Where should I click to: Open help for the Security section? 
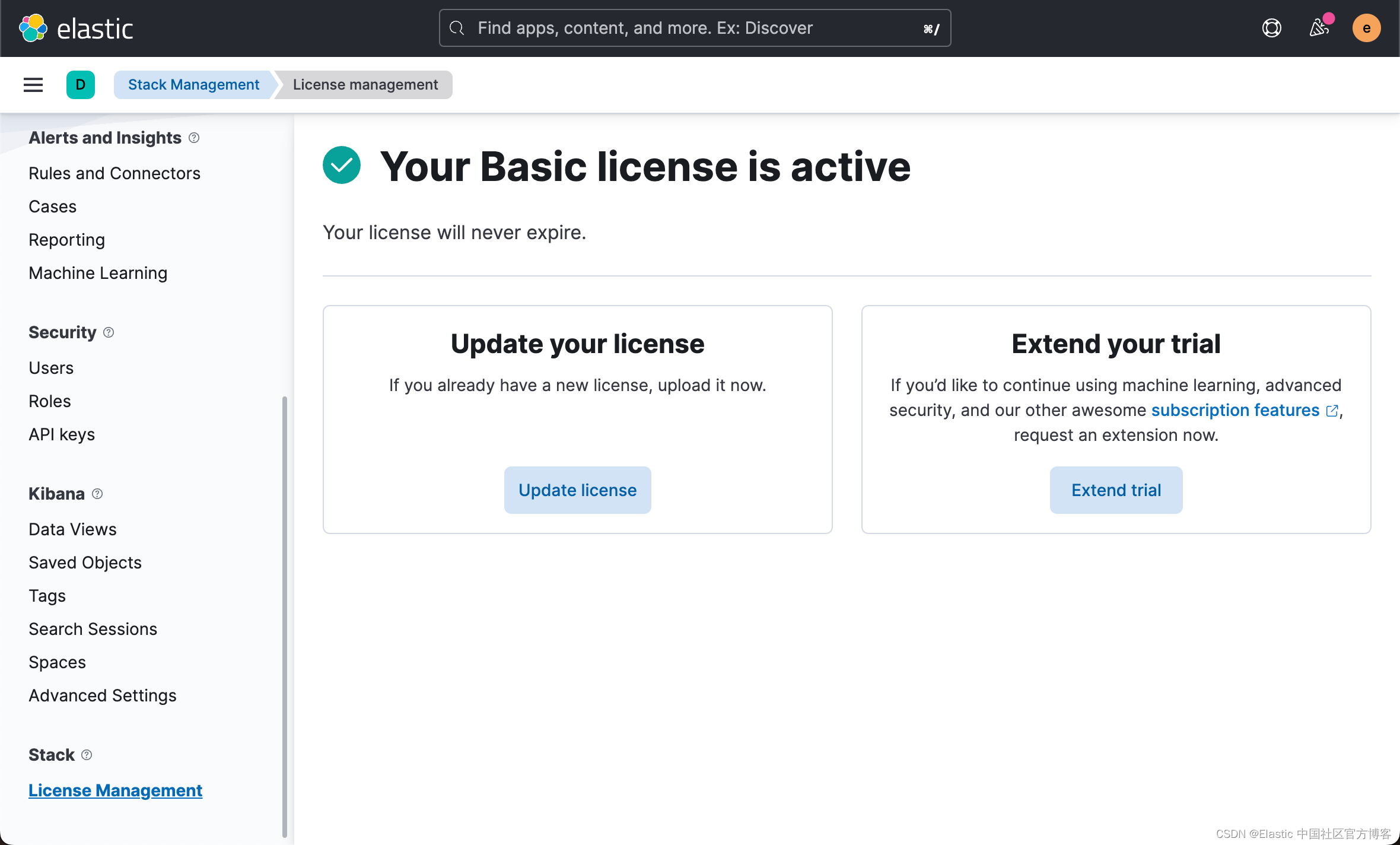(x=109, y=332)
